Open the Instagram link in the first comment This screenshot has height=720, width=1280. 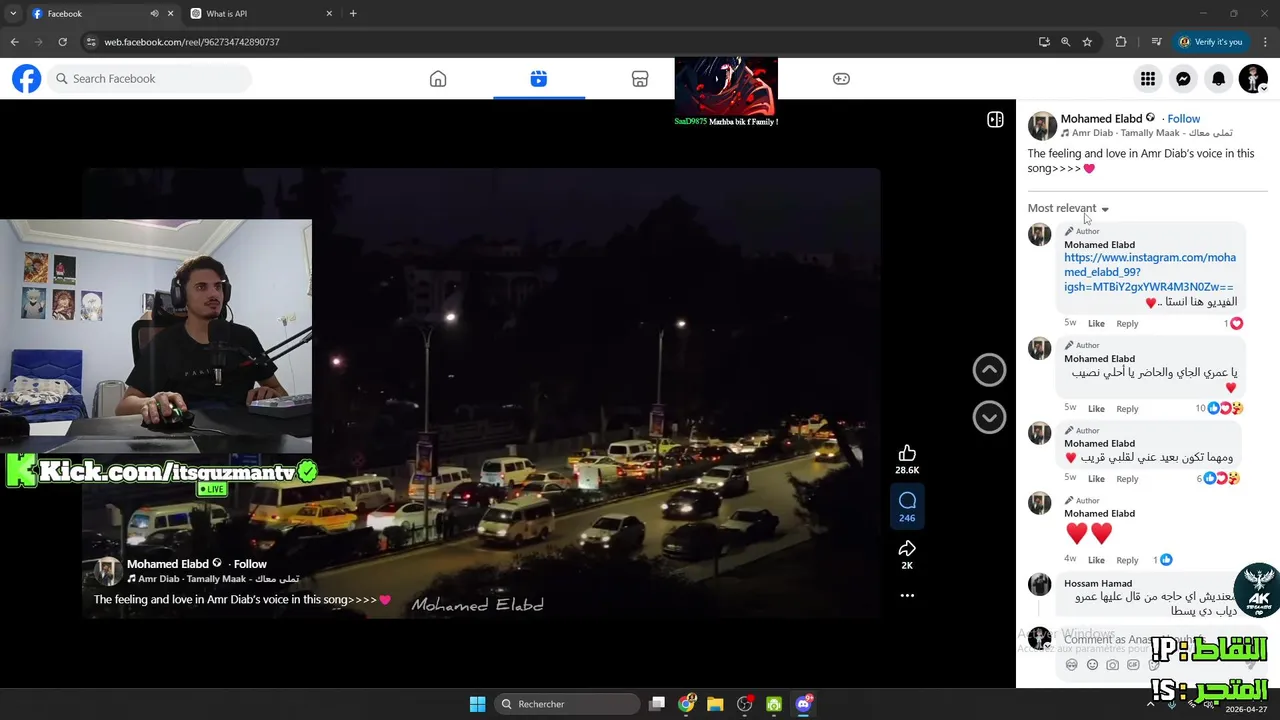(x=1150, y=272)
